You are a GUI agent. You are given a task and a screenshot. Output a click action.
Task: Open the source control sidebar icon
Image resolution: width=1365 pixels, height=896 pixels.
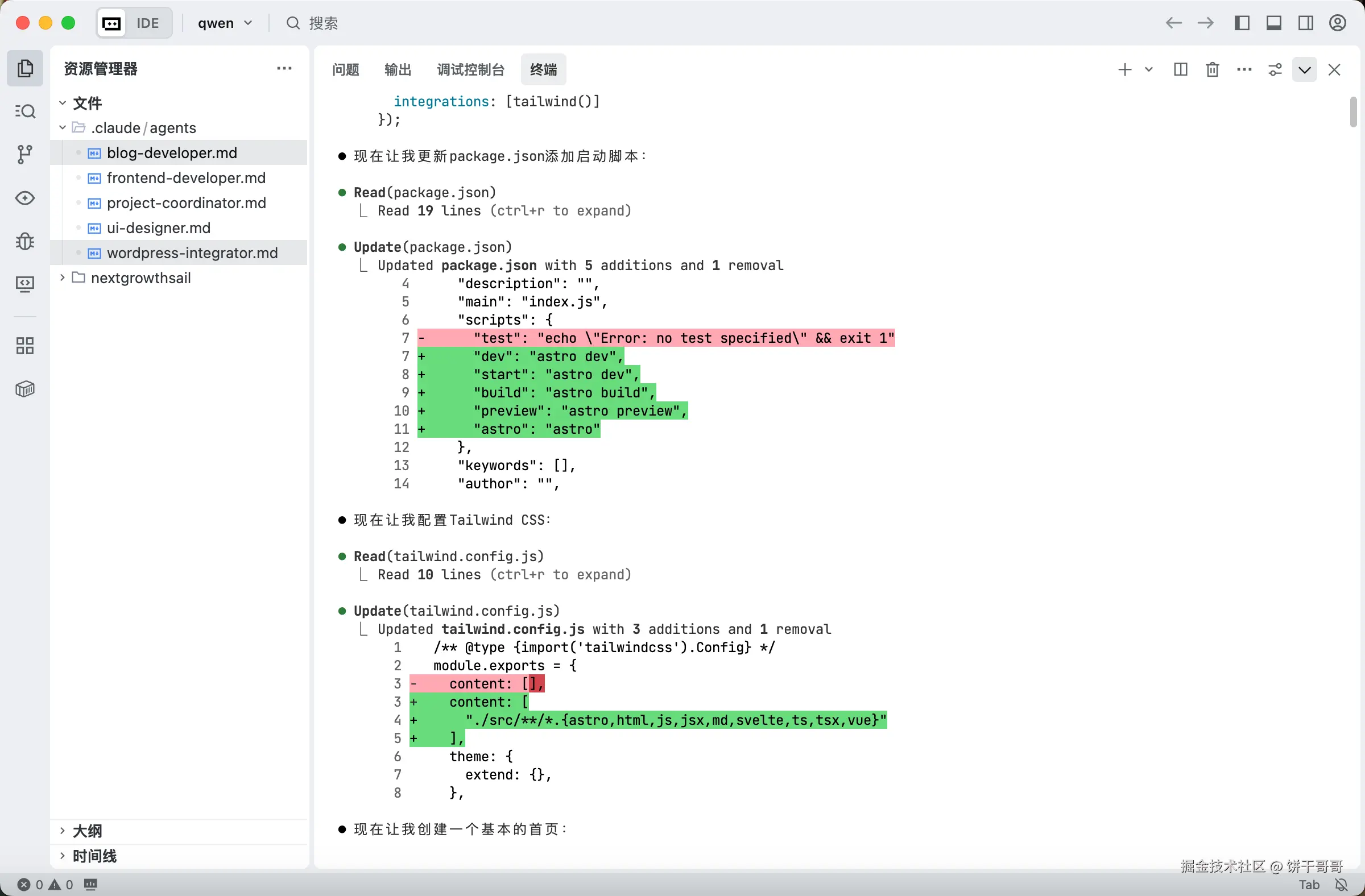[x=24, y=154]
